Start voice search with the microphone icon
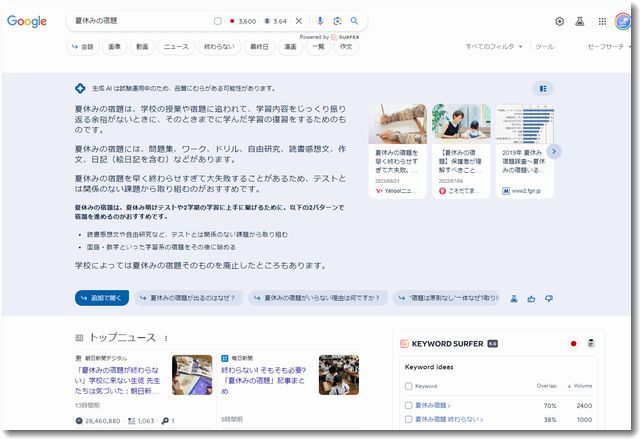 point(320,21)
